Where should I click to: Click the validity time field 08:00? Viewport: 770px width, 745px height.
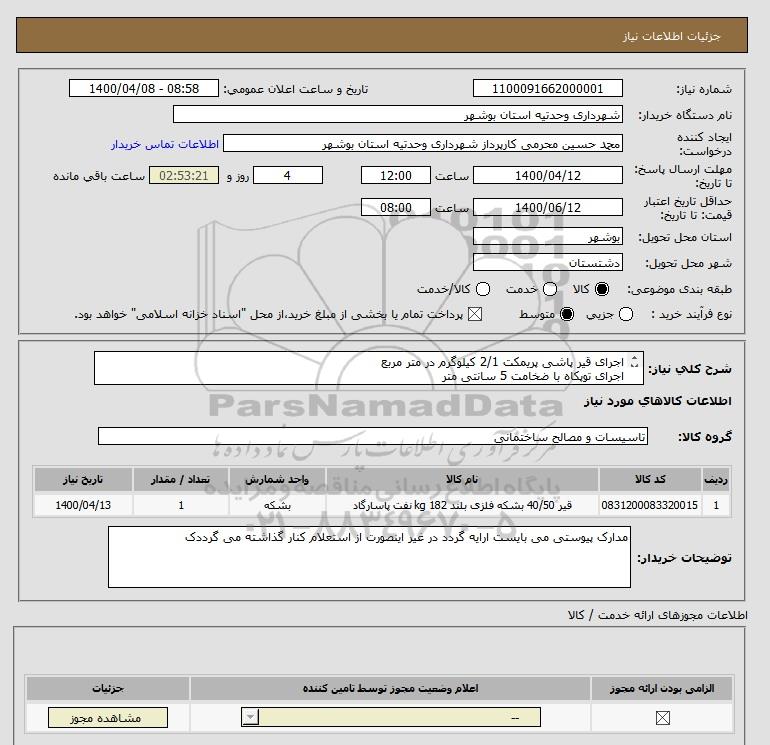point(396,207)
